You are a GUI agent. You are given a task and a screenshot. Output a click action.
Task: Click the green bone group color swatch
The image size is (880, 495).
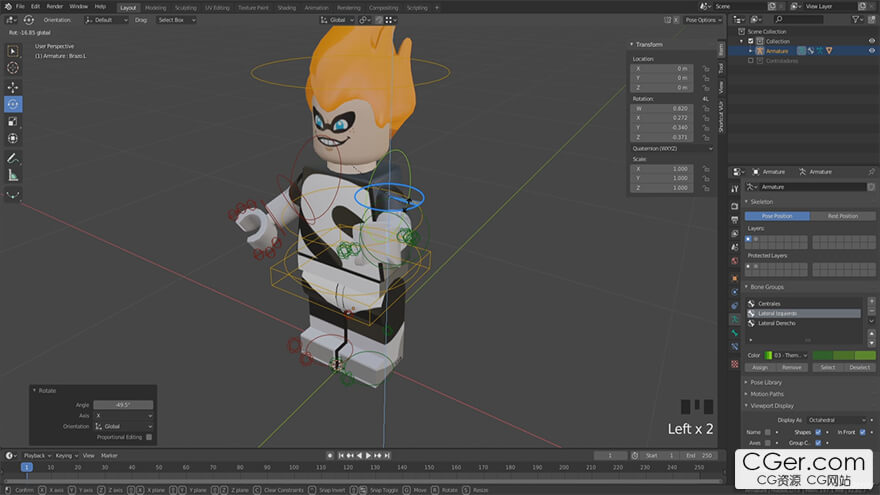844,355
